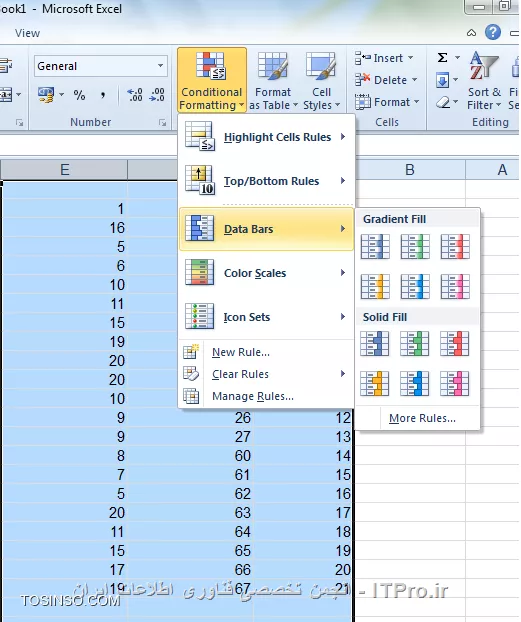Select column E header
The height and width of the screenshot is (622, 521).
tap(65, 170)
